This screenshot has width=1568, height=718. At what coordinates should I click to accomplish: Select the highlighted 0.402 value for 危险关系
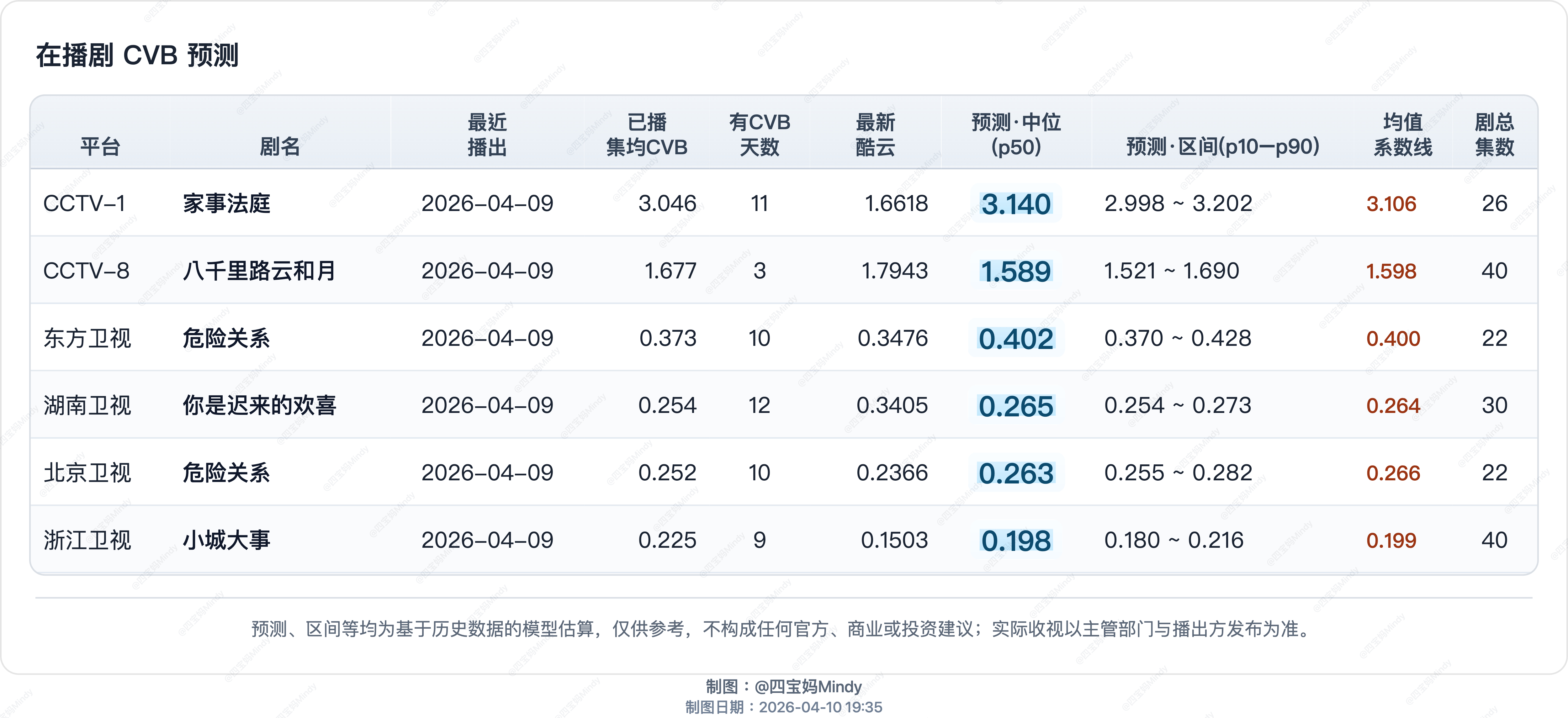click(1016, 339)
